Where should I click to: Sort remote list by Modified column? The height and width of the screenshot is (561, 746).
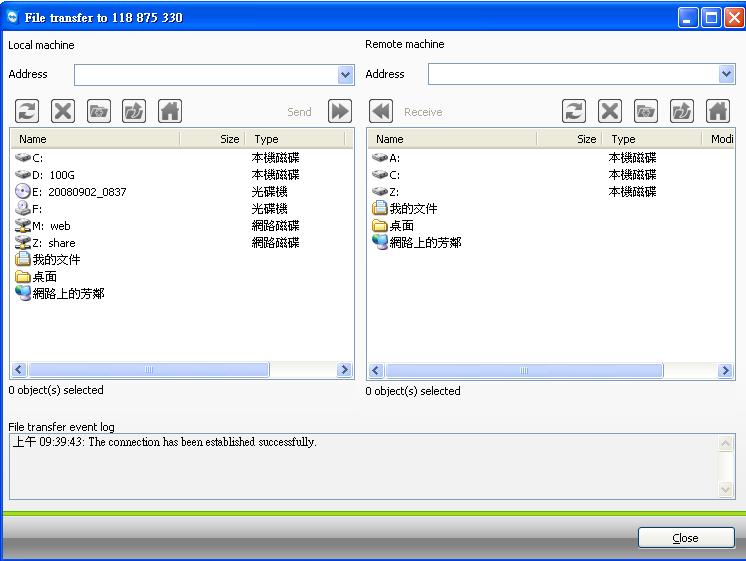[718, 139]
